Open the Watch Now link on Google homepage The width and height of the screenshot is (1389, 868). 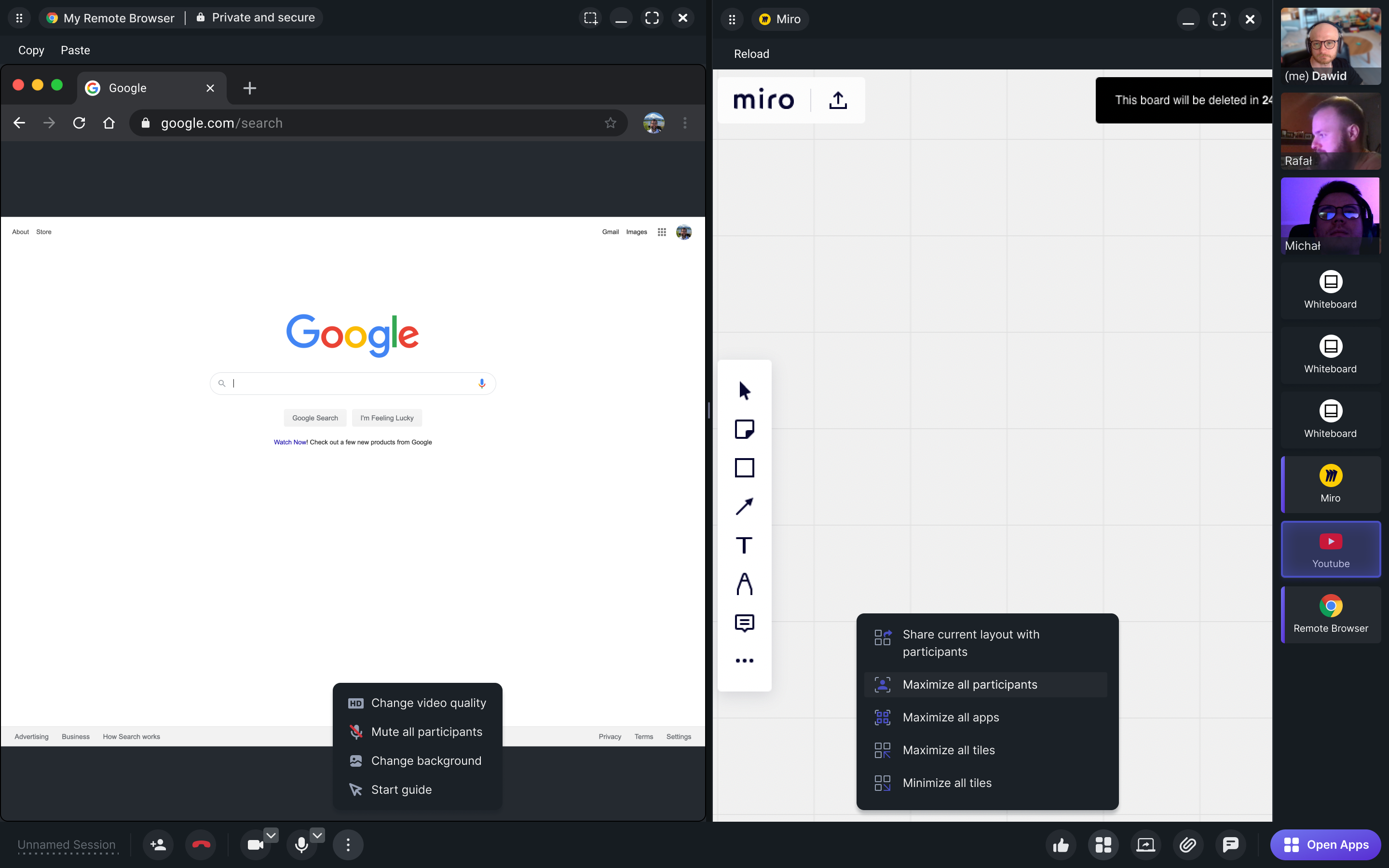[x=290, y=442]
